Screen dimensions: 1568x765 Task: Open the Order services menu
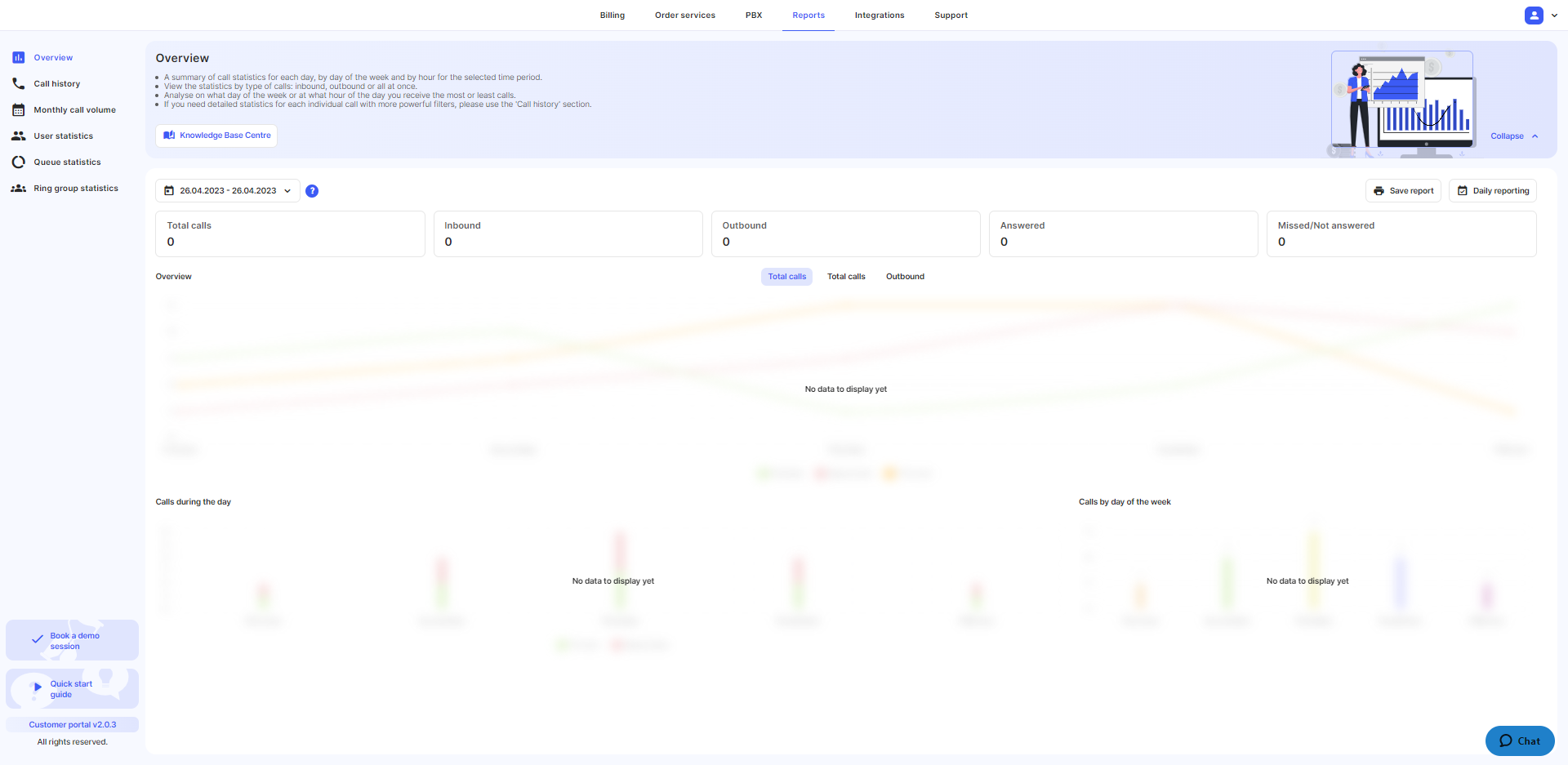[x=685, y=16]
